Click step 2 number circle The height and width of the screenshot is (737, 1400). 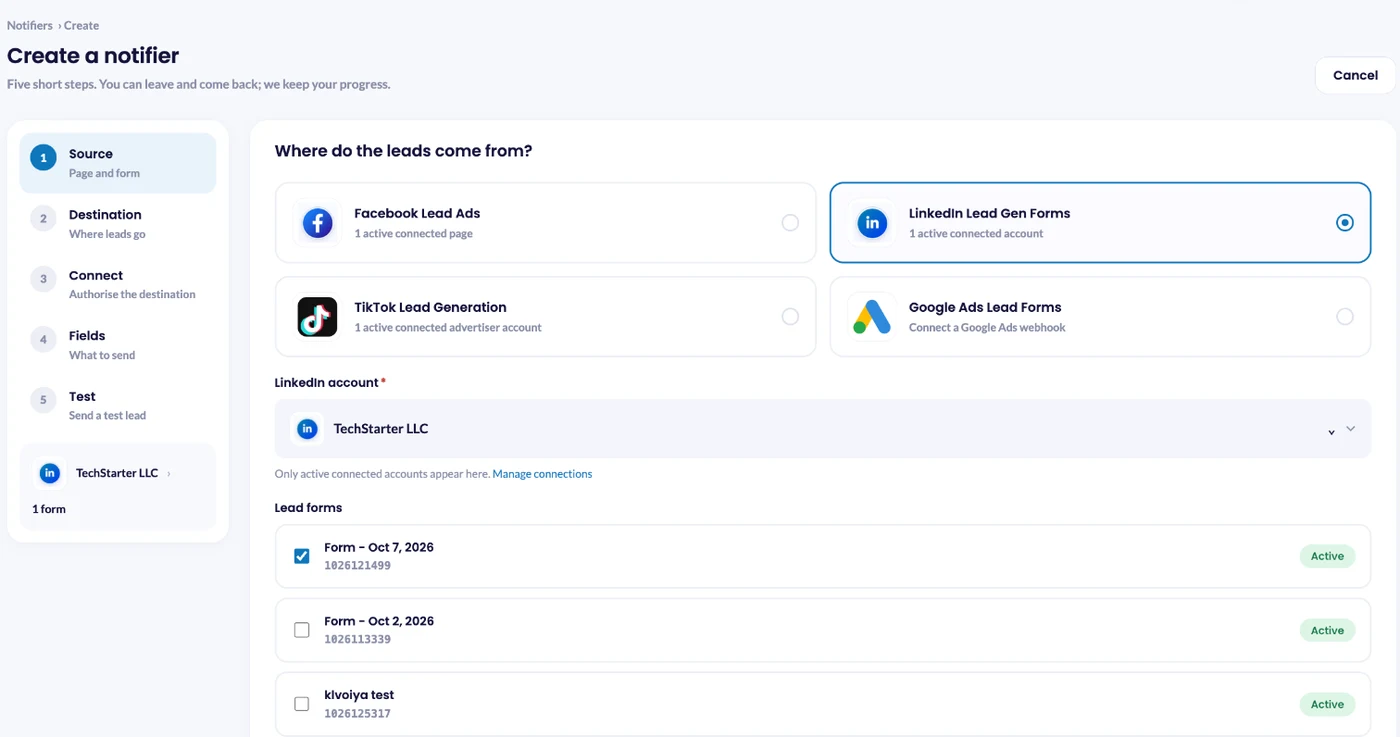coord(43,219)
